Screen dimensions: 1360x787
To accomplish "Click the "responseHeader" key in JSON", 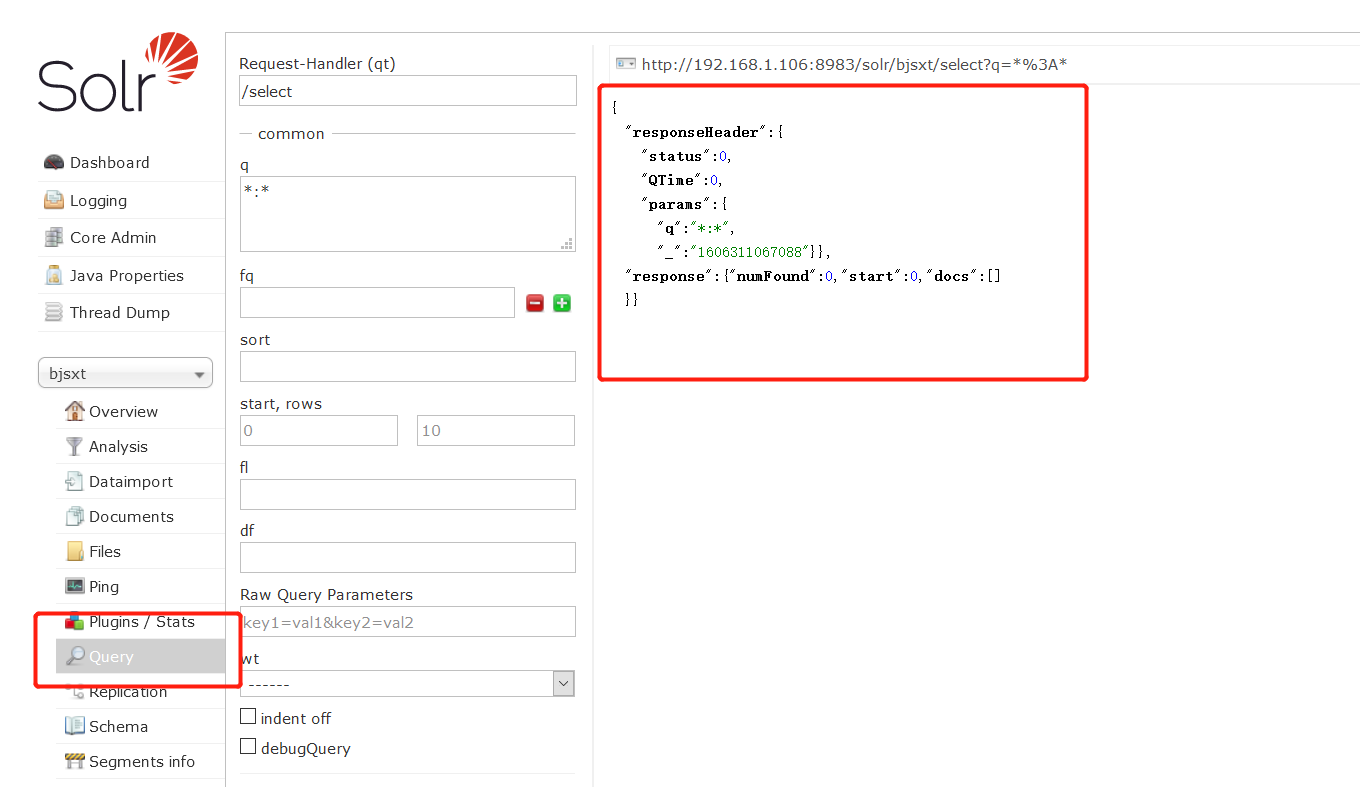I will coord(696,132).
